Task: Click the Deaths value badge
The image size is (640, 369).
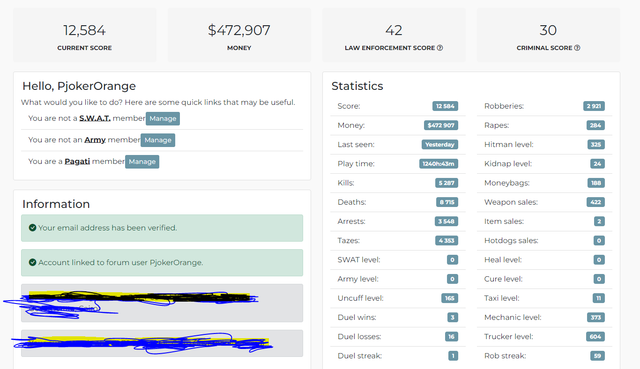Action: (x=447, y=202)
